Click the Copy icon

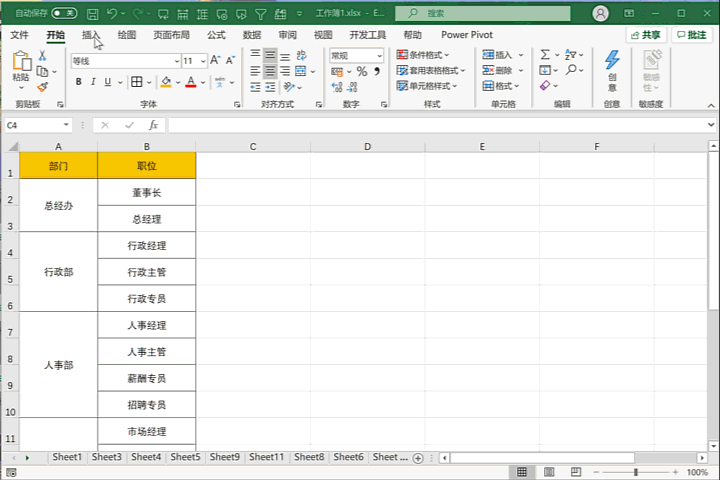[42, 72]
